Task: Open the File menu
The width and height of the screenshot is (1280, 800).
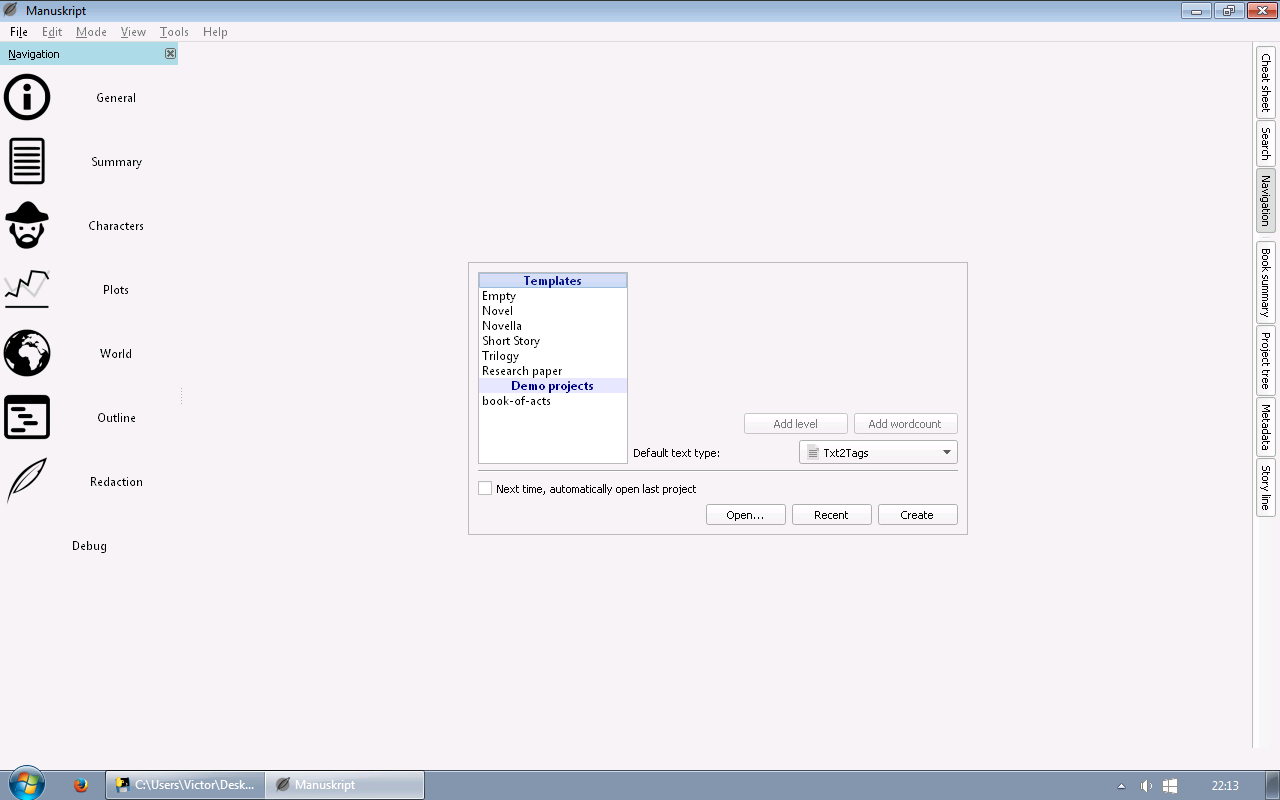Action: (19, 32)
